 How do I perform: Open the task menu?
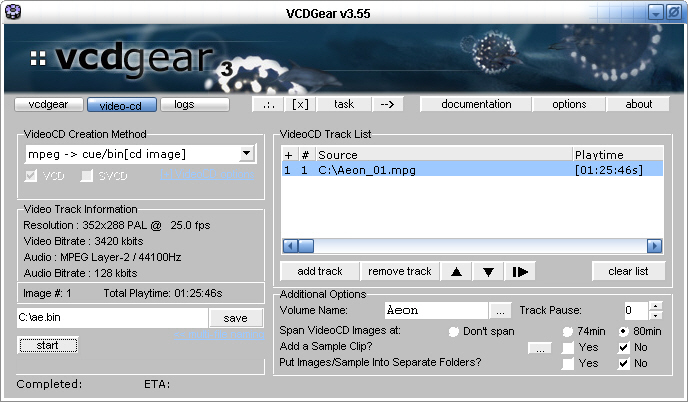pyautogui.click(x=344, y=104)
